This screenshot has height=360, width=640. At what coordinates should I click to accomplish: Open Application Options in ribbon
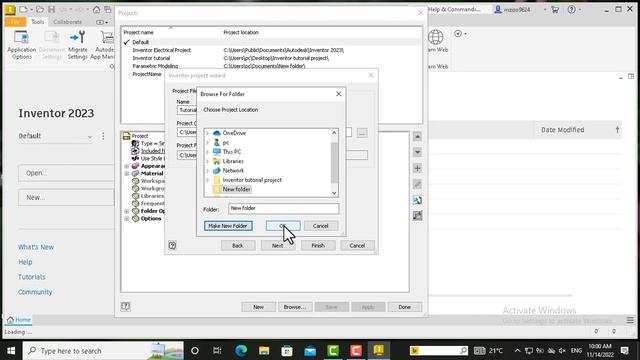click(x=22, y=45)
